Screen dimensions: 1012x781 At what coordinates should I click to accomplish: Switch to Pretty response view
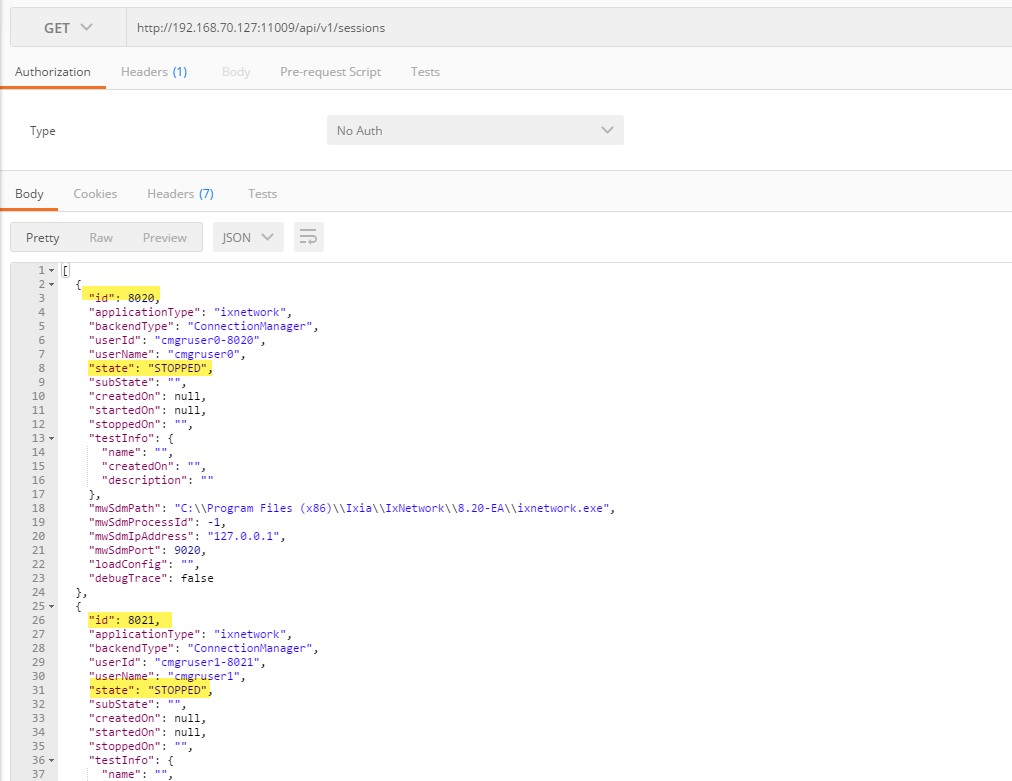(x=43, y=238)
